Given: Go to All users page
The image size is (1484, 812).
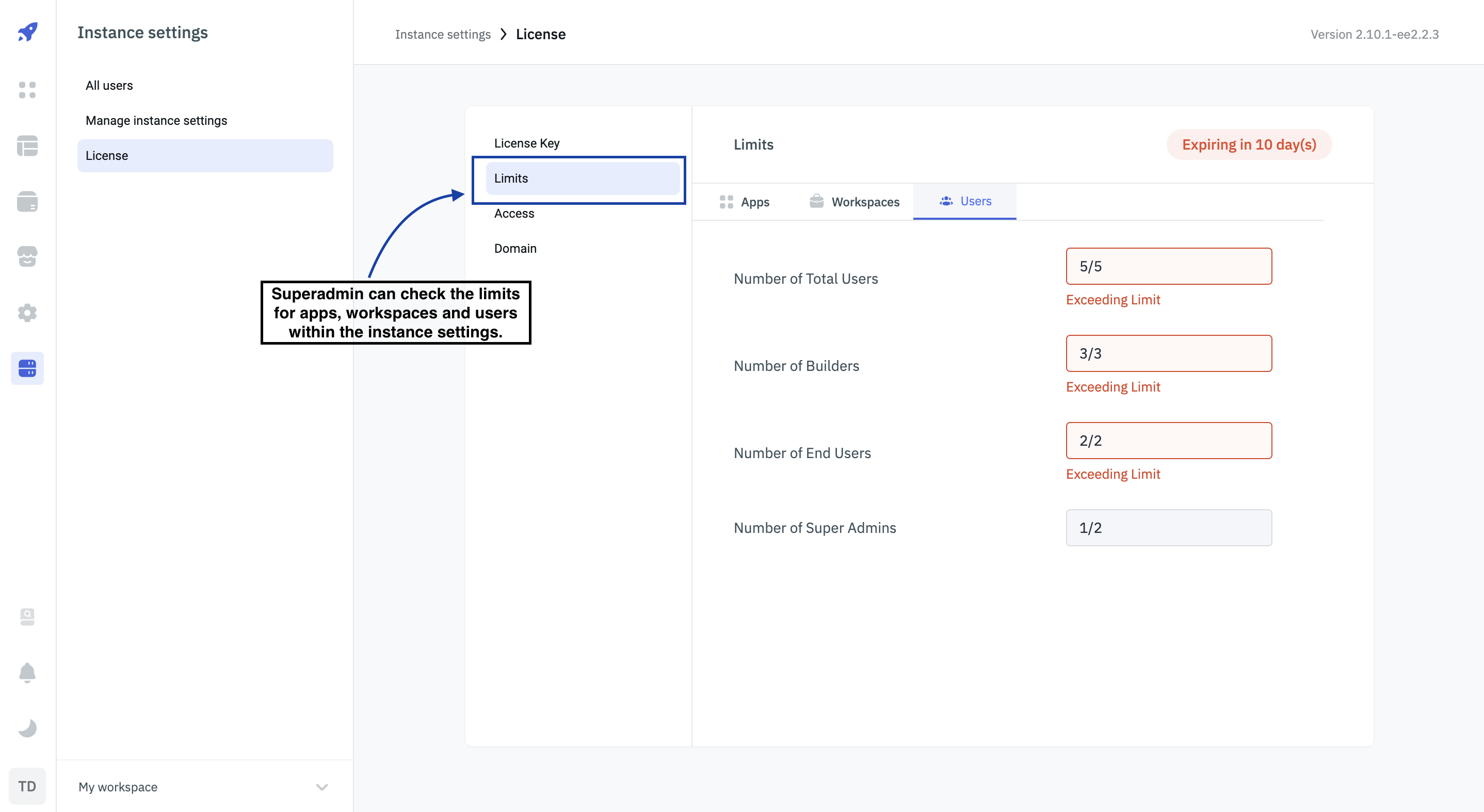Looking at the screenshot, I should tap(109, 85).
